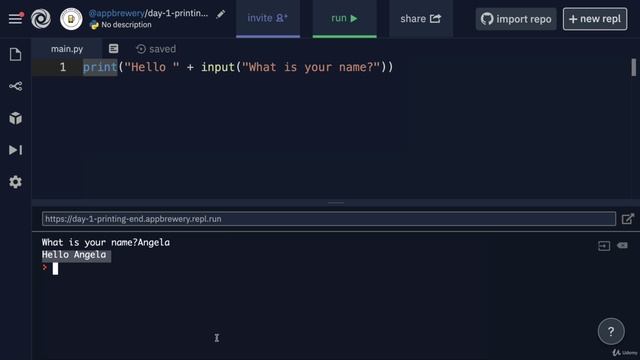Click the "What is your name?" string in code

tap(311, 67)
